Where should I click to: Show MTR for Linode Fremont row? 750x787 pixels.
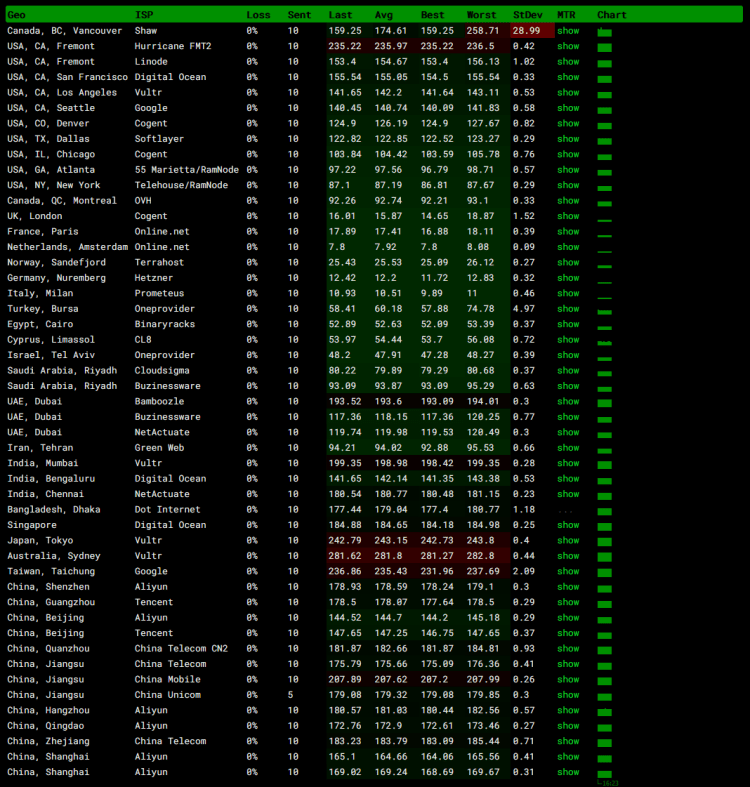[568, 62]
